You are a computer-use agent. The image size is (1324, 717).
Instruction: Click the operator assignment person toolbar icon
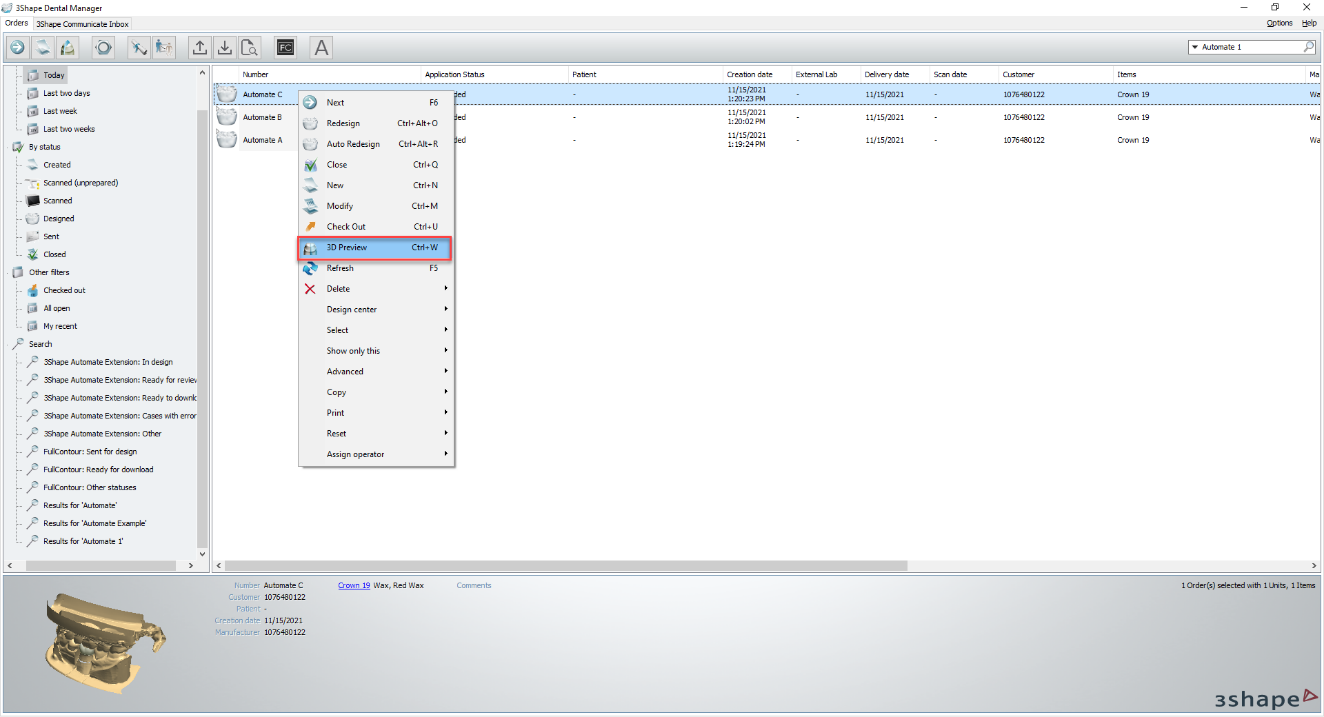(x=163, y=47)
